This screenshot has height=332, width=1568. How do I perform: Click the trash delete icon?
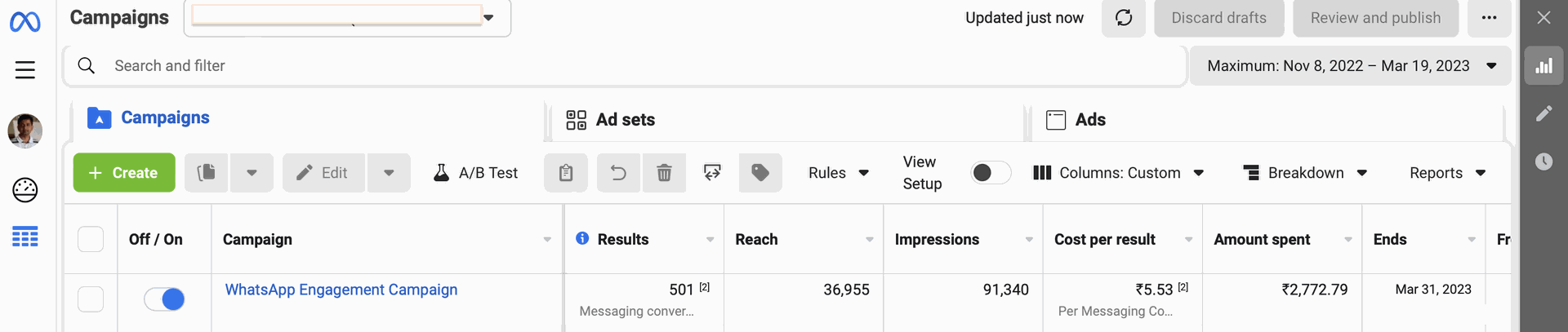[664, 173]
